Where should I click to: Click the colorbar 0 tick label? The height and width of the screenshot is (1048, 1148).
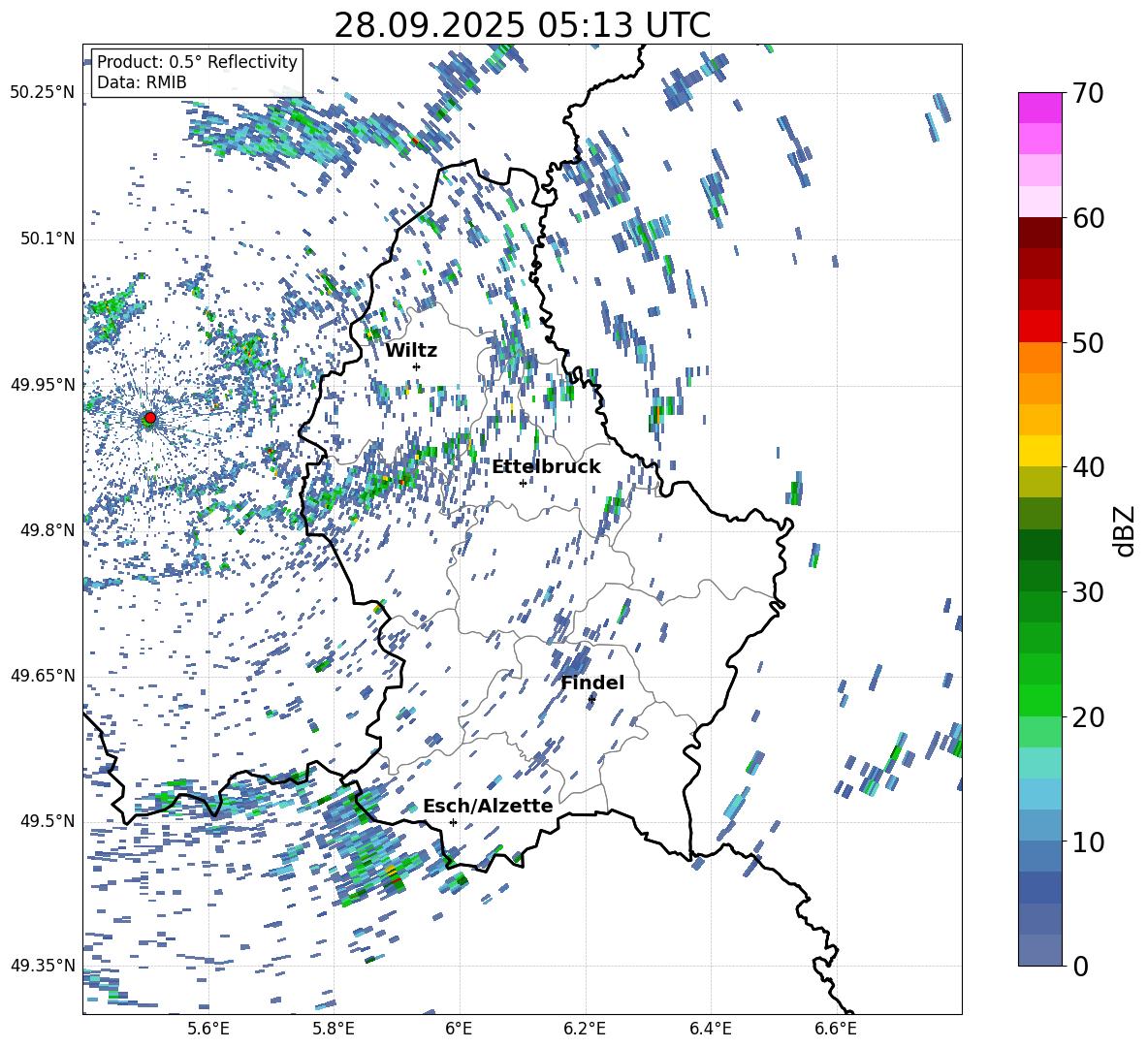click(x=1080, y=966)
